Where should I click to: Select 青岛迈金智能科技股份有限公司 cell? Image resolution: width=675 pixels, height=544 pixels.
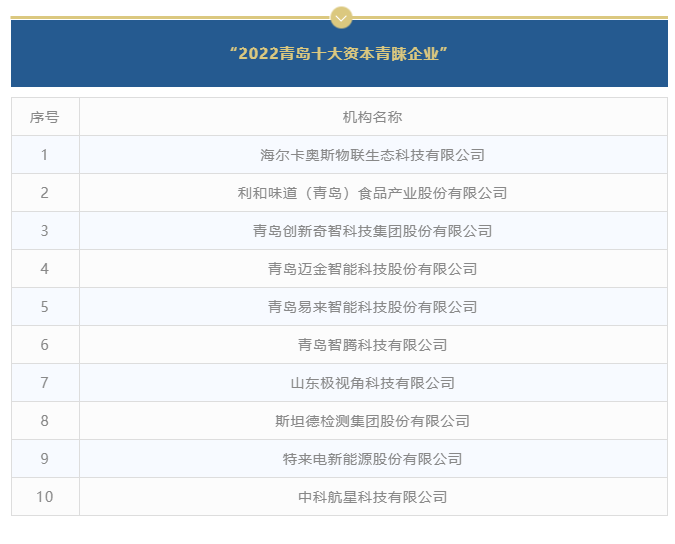tap(373, 269)
